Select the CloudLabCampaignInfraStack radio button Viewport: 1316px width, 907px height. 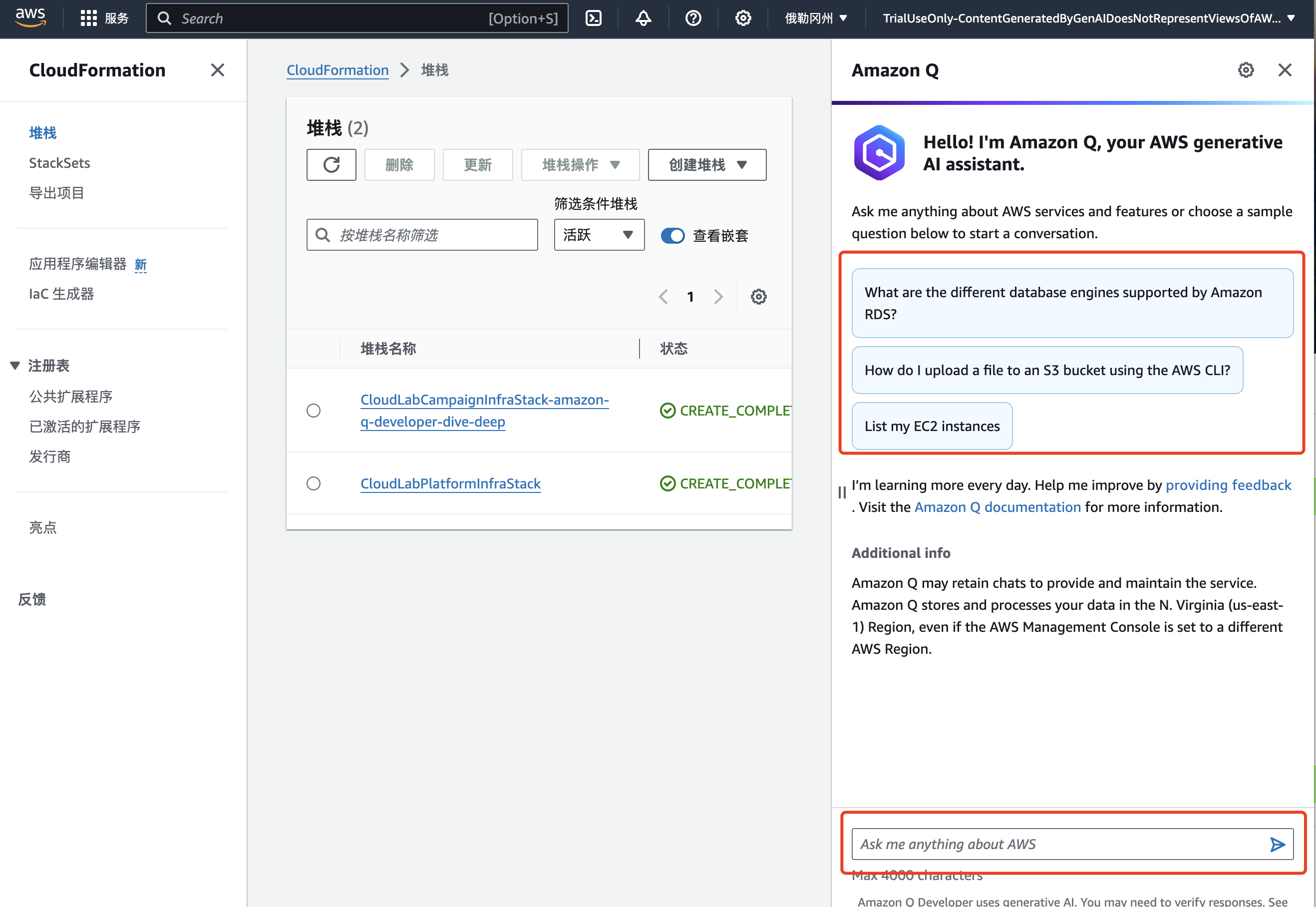pos(314,411)
